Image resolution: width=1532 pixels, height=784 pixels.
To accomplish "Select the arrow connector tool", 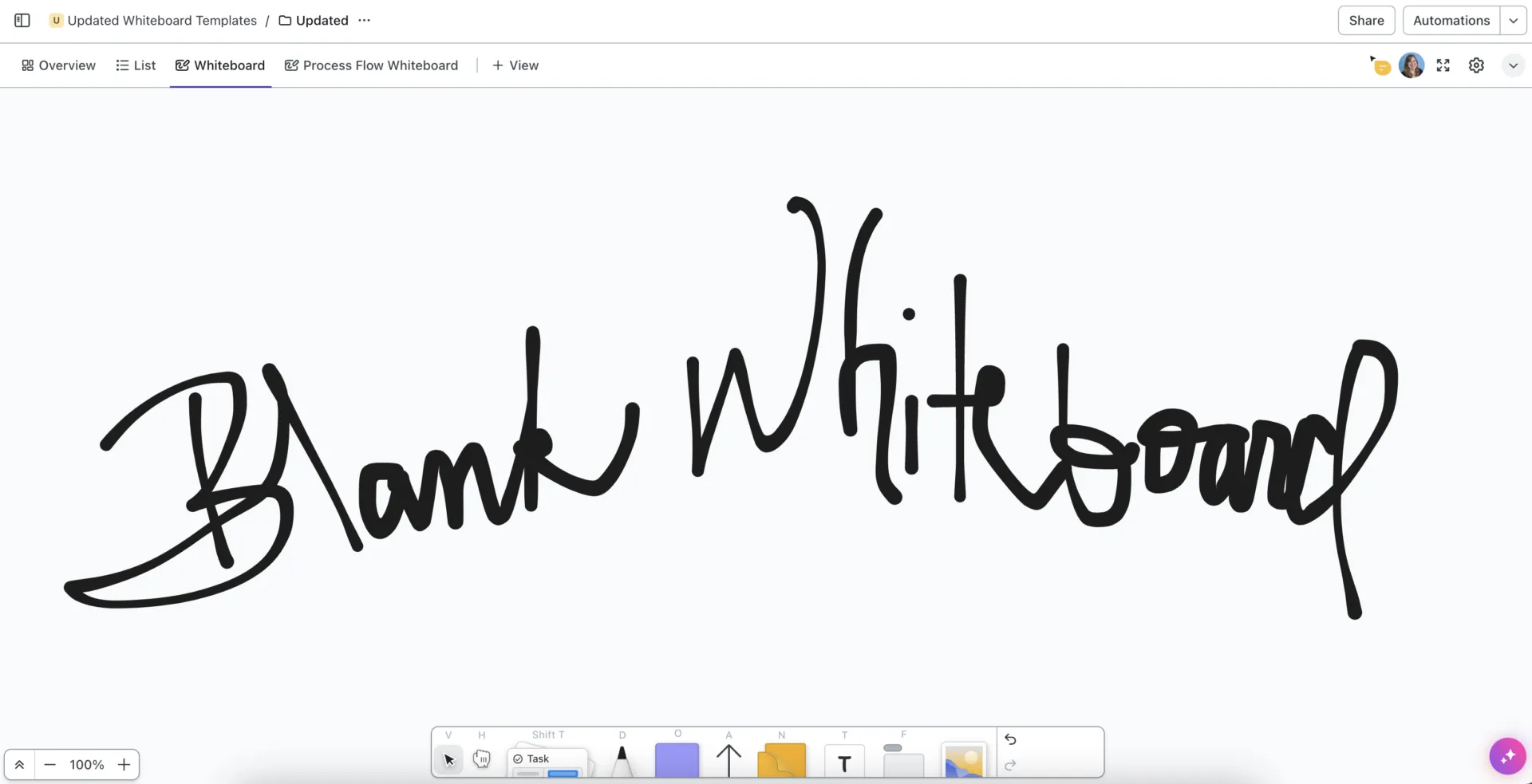I will pyautogui.click(x=728, y=760).
